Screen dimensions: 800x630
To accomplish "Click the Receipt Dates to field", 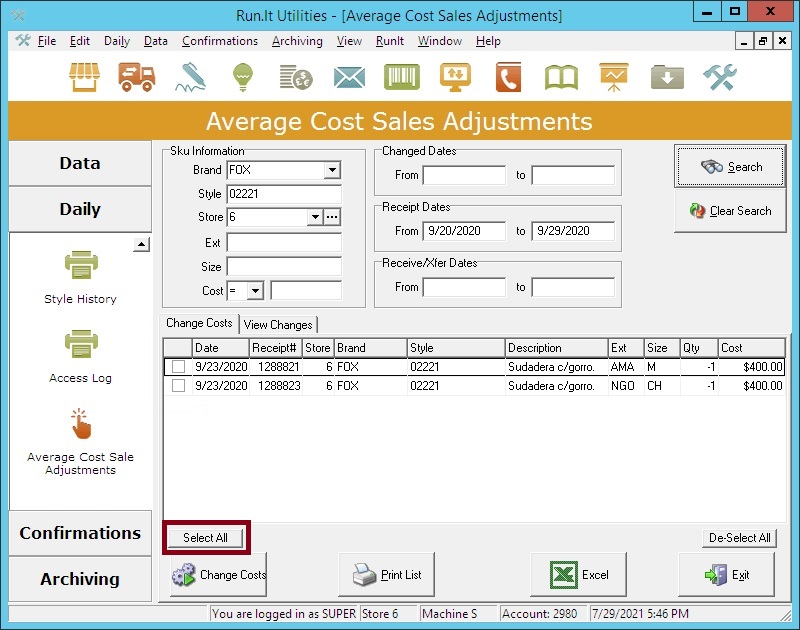I will (573, 231).
